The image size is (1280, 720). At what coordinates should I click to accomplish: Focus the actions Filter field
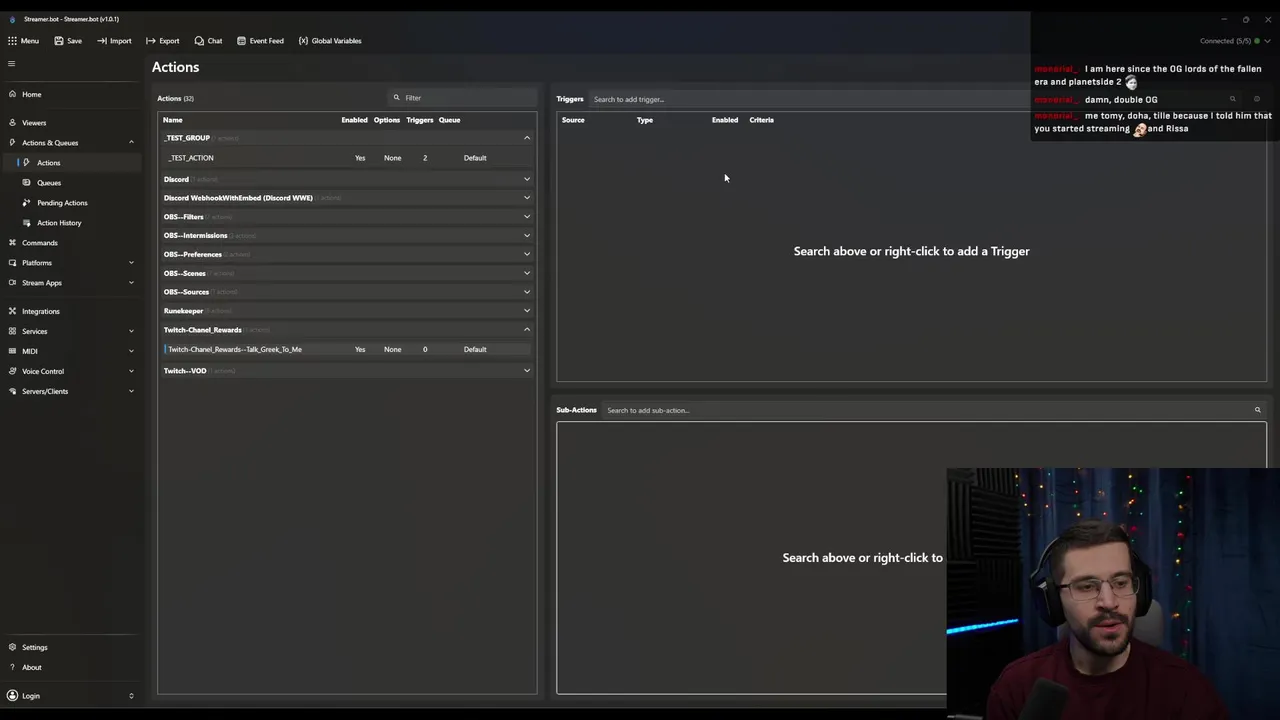(462, 98)
